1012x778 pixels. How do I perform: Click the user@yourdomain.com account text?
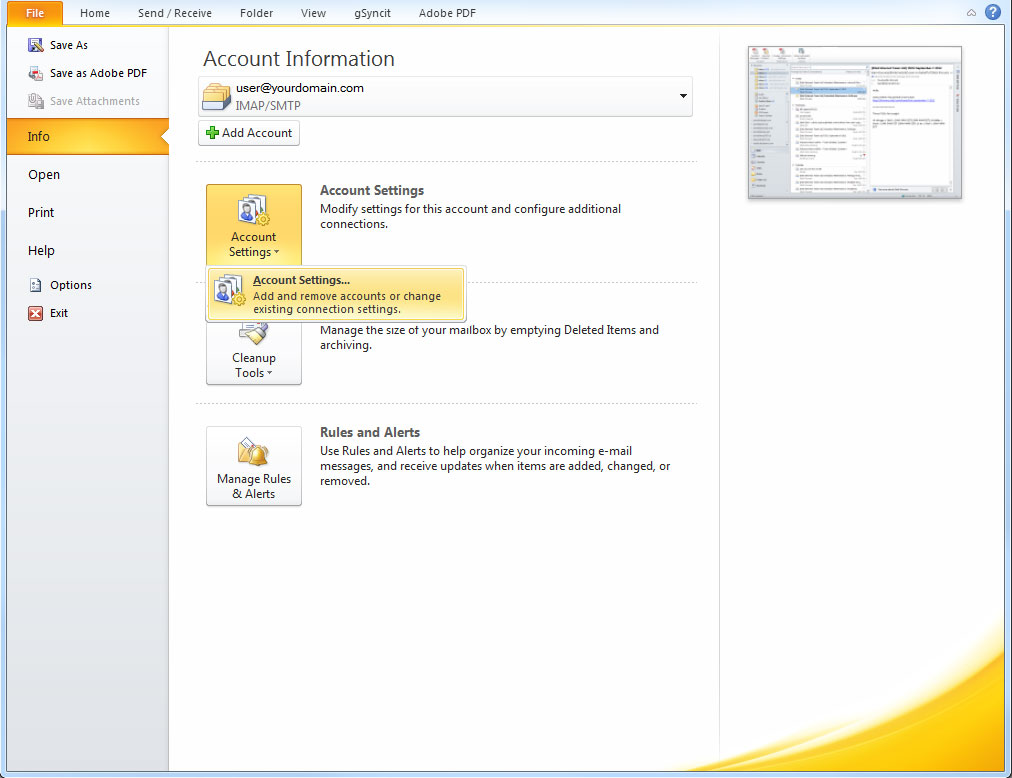point(299,88)
